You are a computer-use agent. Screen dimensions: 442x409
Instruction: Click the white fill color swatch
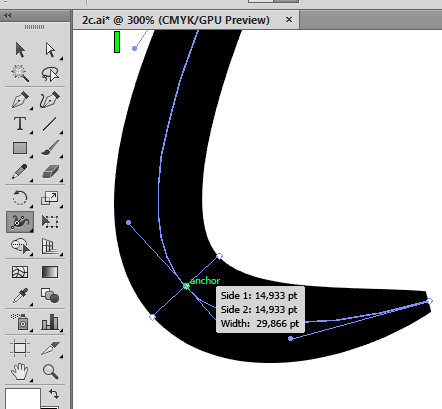point(22,398)
